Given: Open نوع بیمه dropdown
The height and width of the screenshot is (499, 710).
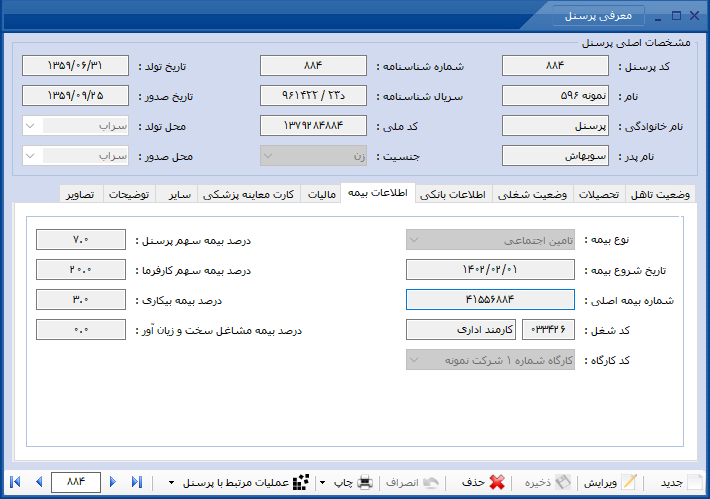Looking at the screenshot, I should coord(490,240).
